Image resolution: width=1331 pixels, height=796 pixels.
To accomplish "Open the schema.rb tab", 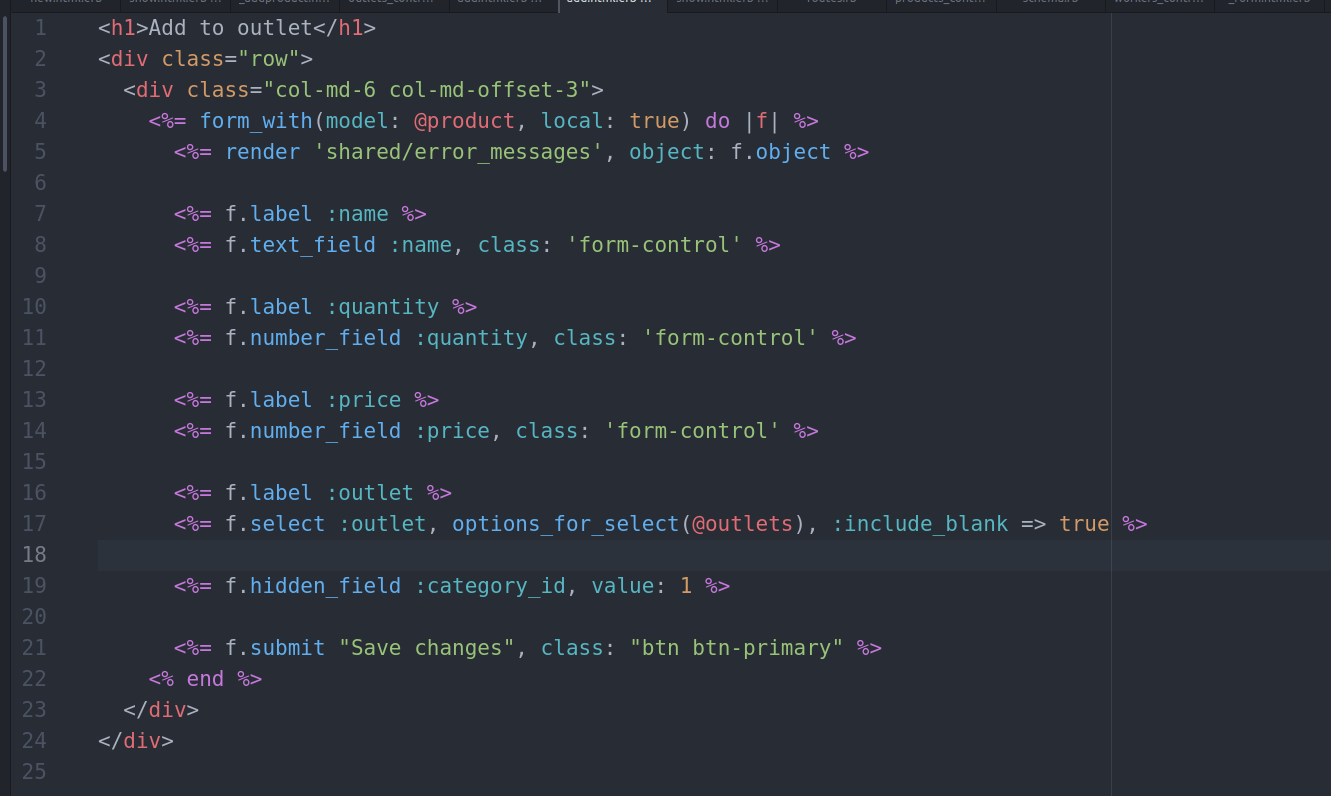I will (x=1050, y=4).
